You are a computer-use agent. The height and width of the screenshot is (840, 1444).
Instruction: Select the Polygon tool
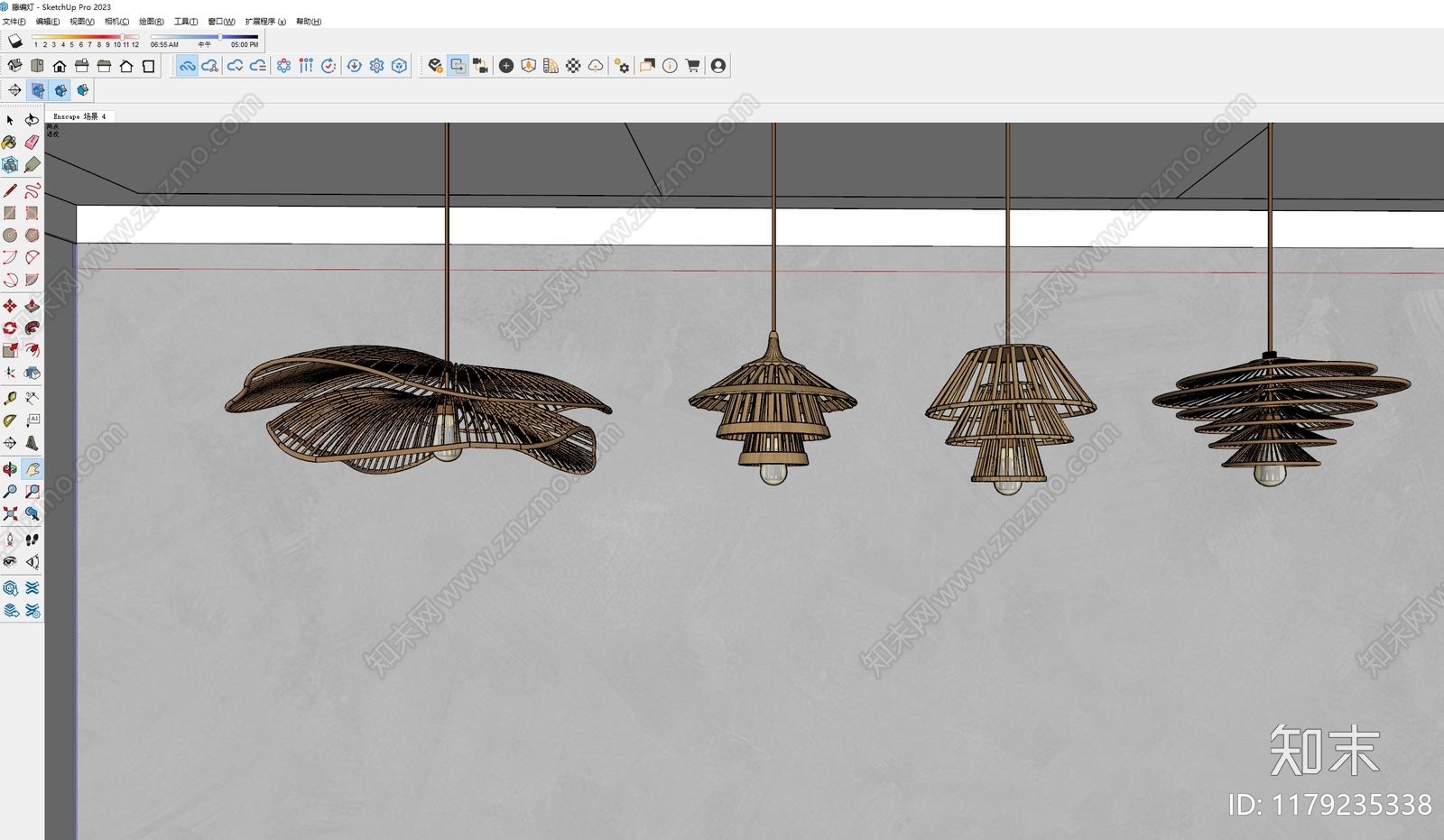point(32,235)
